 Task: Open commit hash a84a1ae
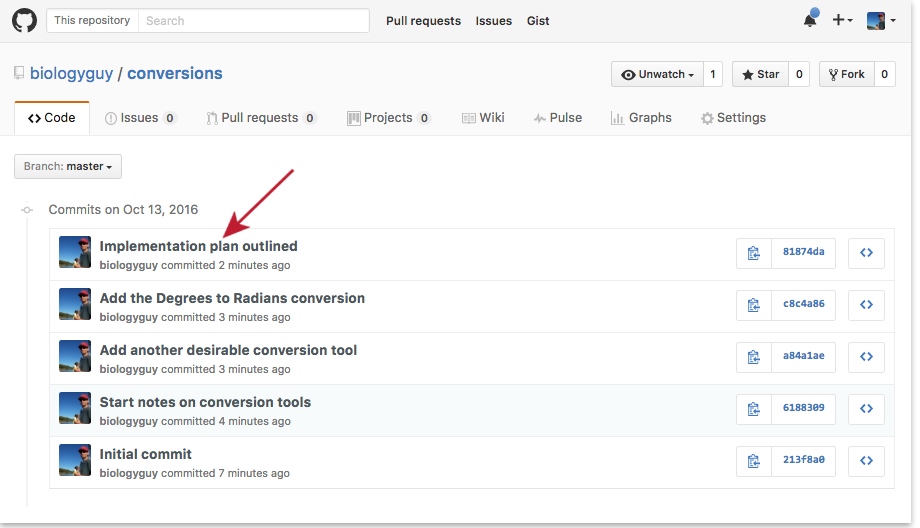(x=803, y=356)
